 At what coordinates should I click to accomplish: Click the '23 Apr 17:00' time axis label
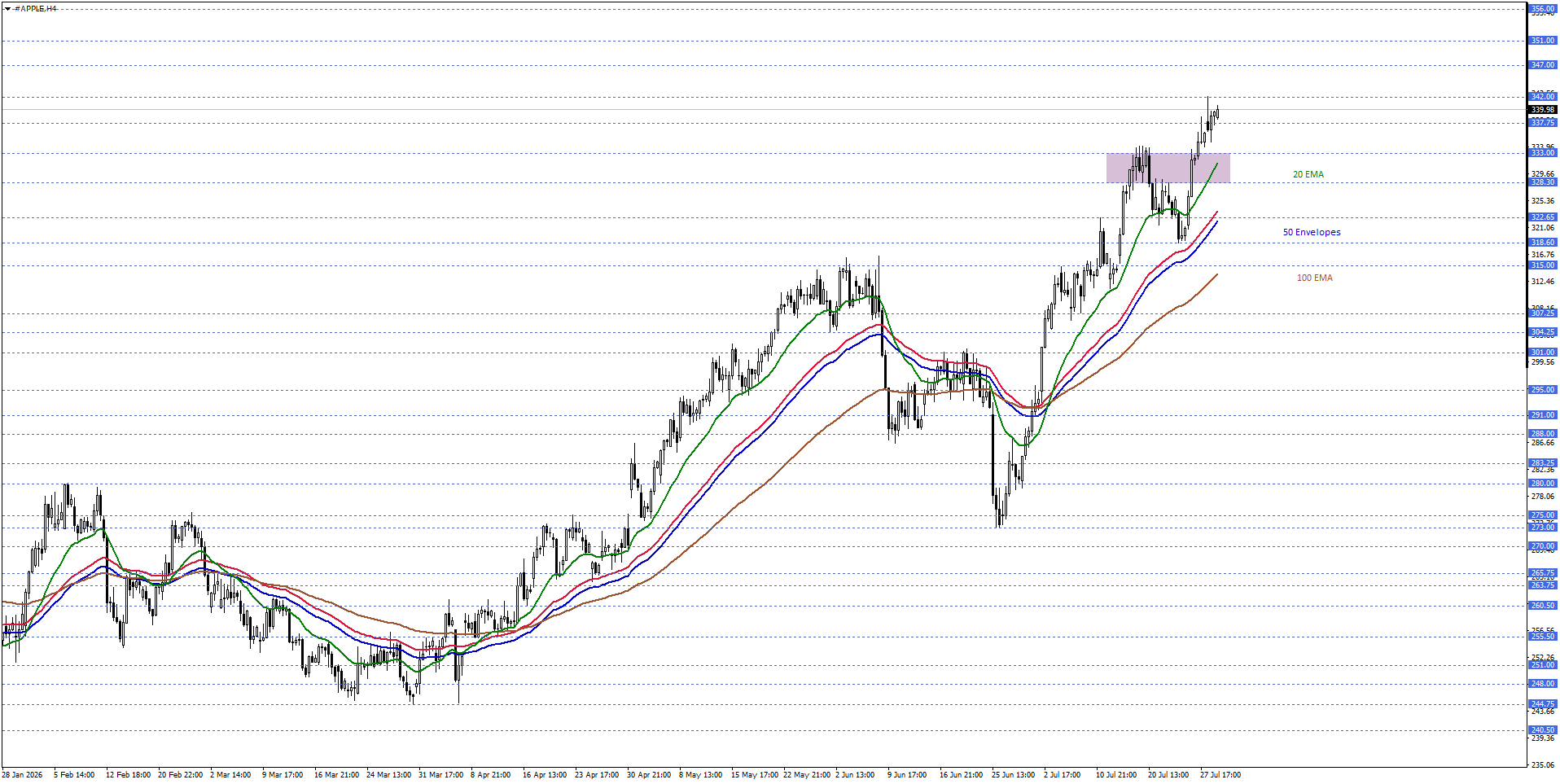click(597, 775)
